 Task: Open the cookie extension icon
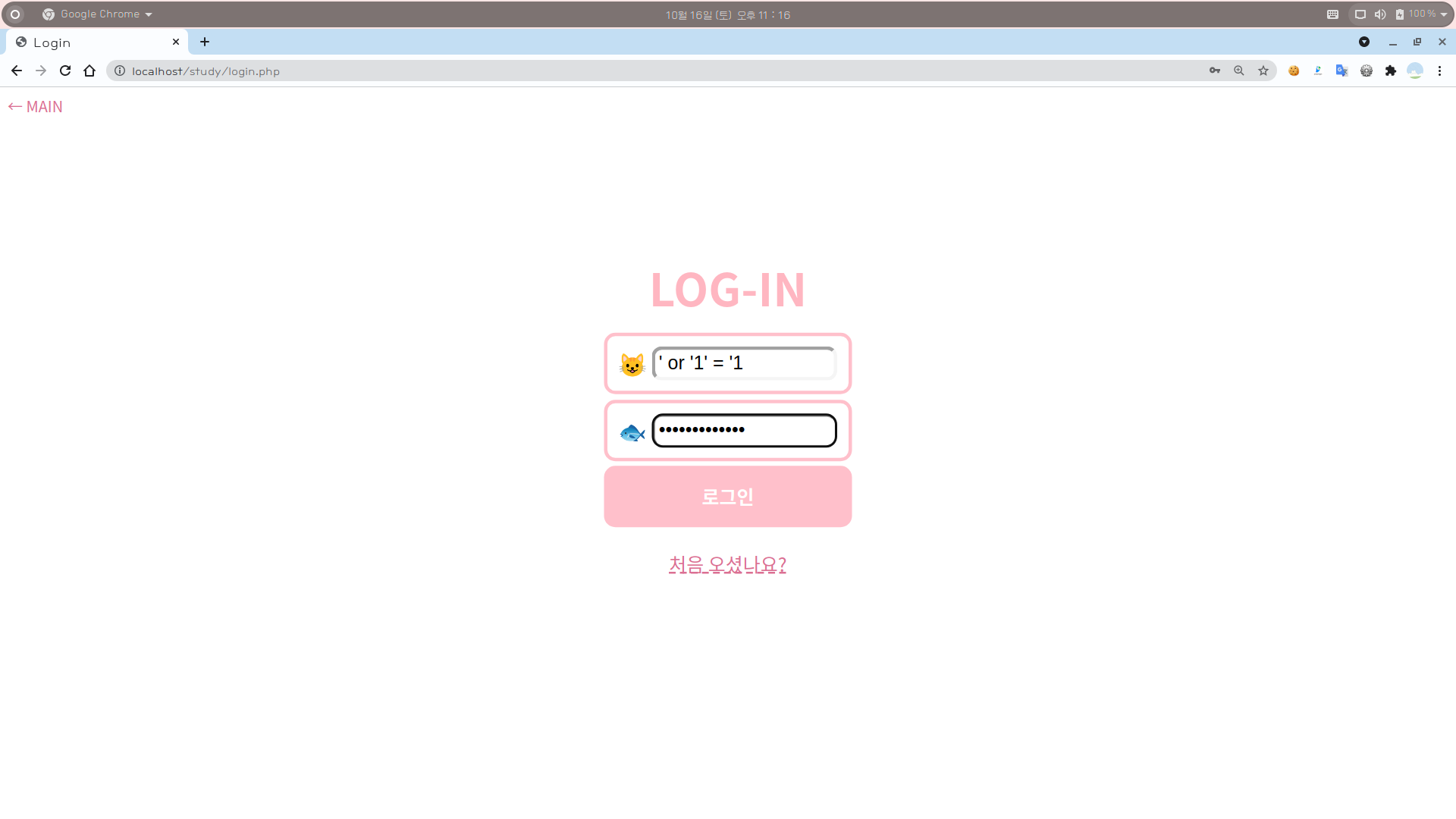[1294, 71]
